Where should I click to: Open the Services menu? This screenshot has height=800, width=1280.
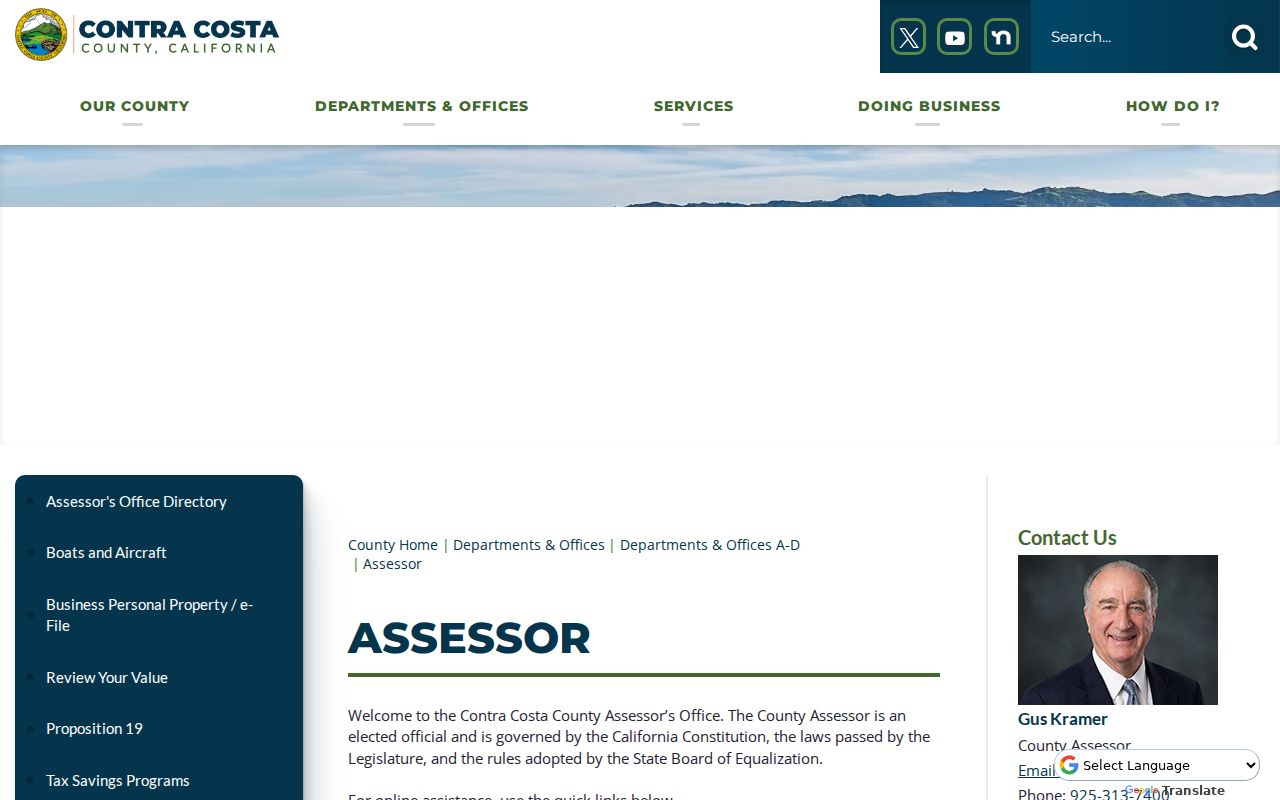693,106
